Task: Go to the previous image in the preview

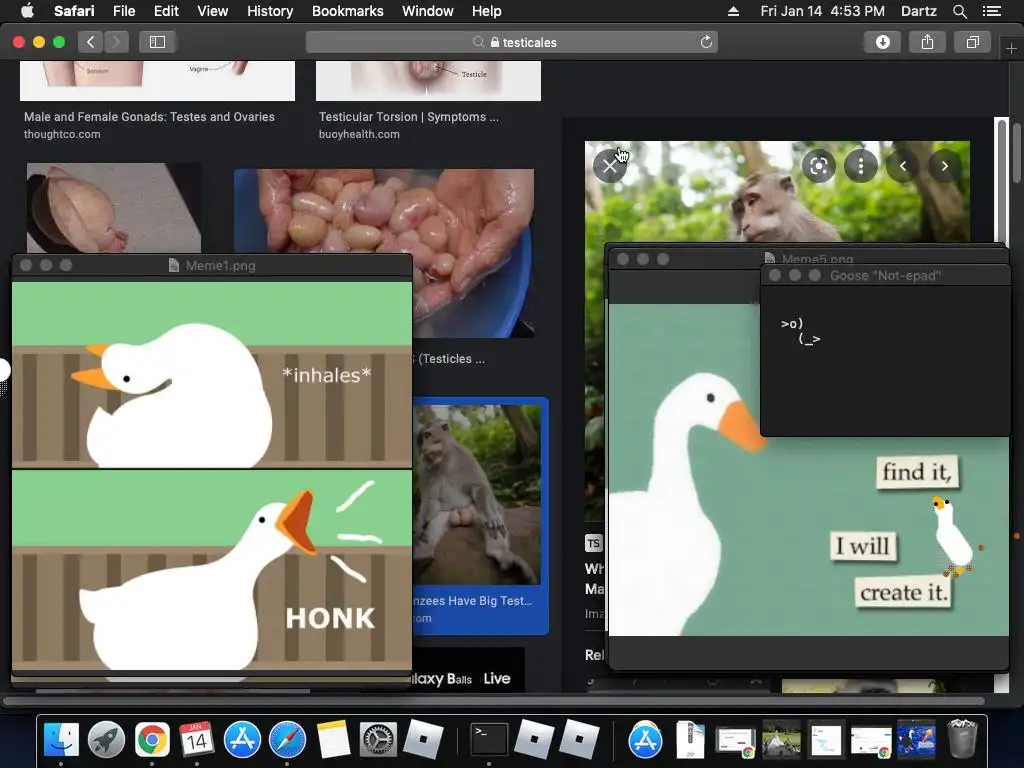Action: pyautogui.click(x=903, y=166)
